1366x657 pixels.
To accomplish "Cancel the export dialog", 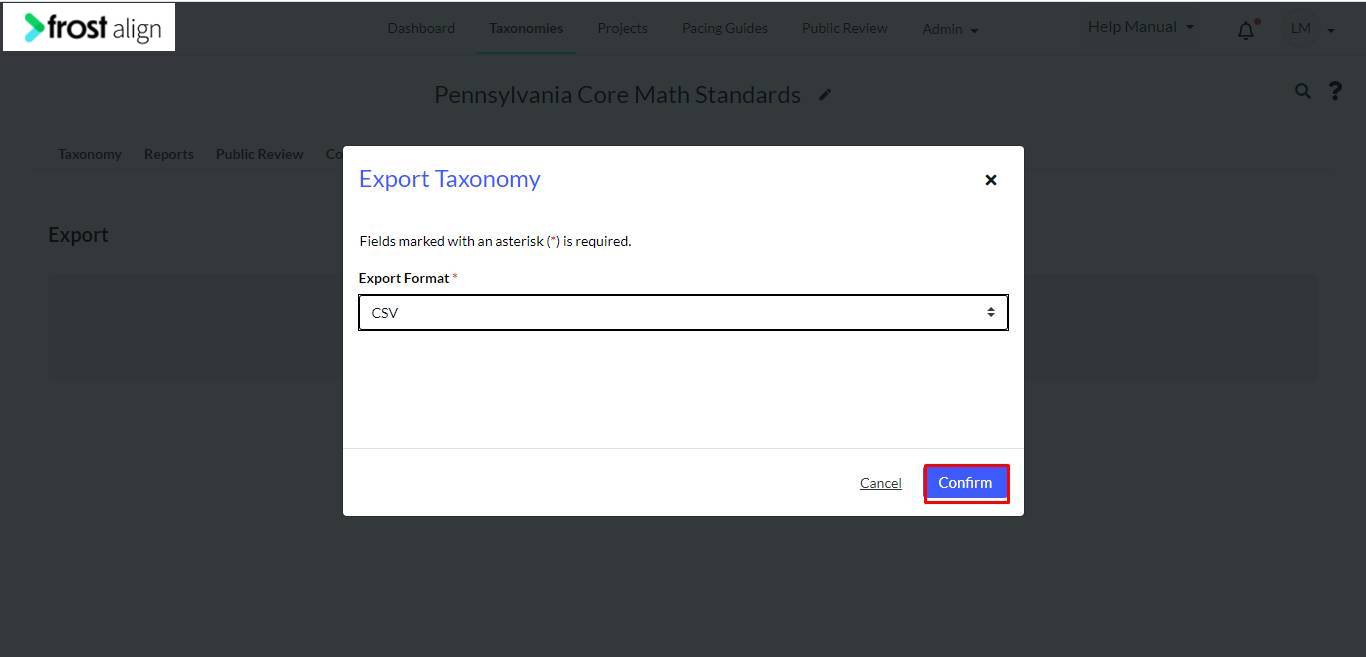I will (x=881, y=483).
